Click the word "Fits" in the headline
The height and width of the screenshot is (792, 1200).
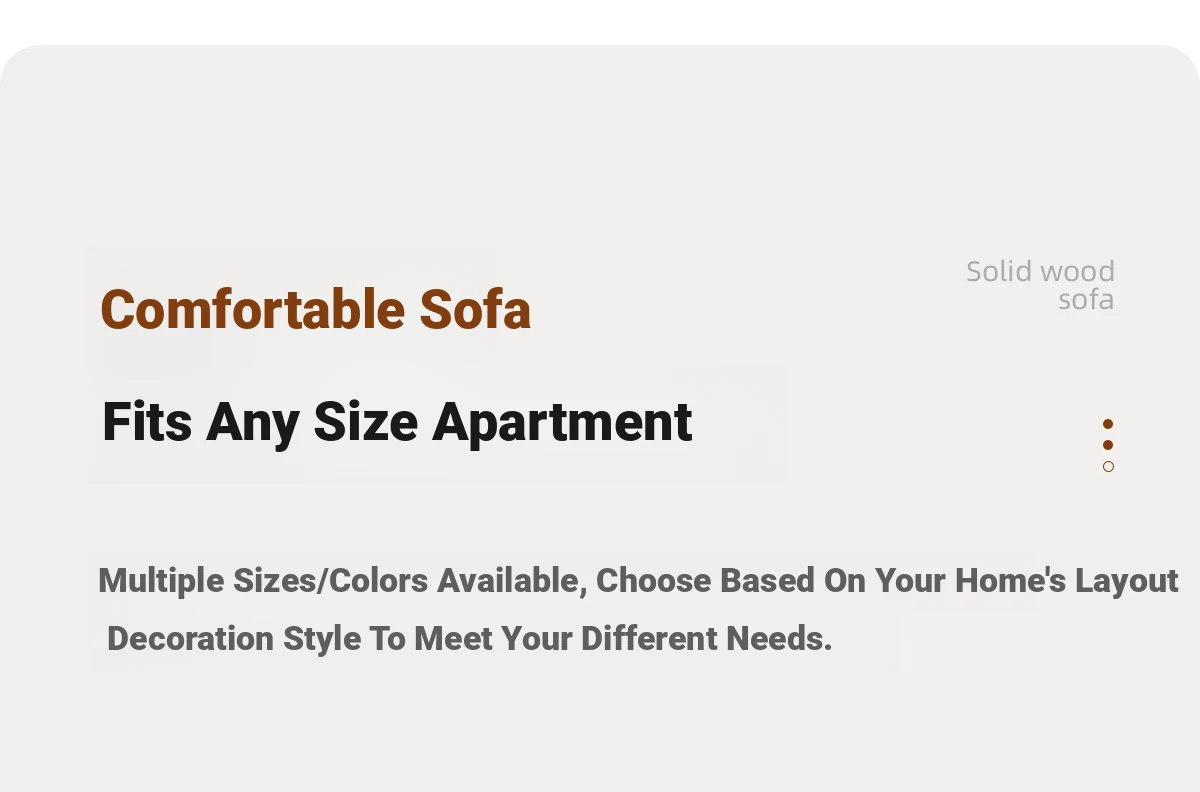pyautogui.click(x=147, y=421)
